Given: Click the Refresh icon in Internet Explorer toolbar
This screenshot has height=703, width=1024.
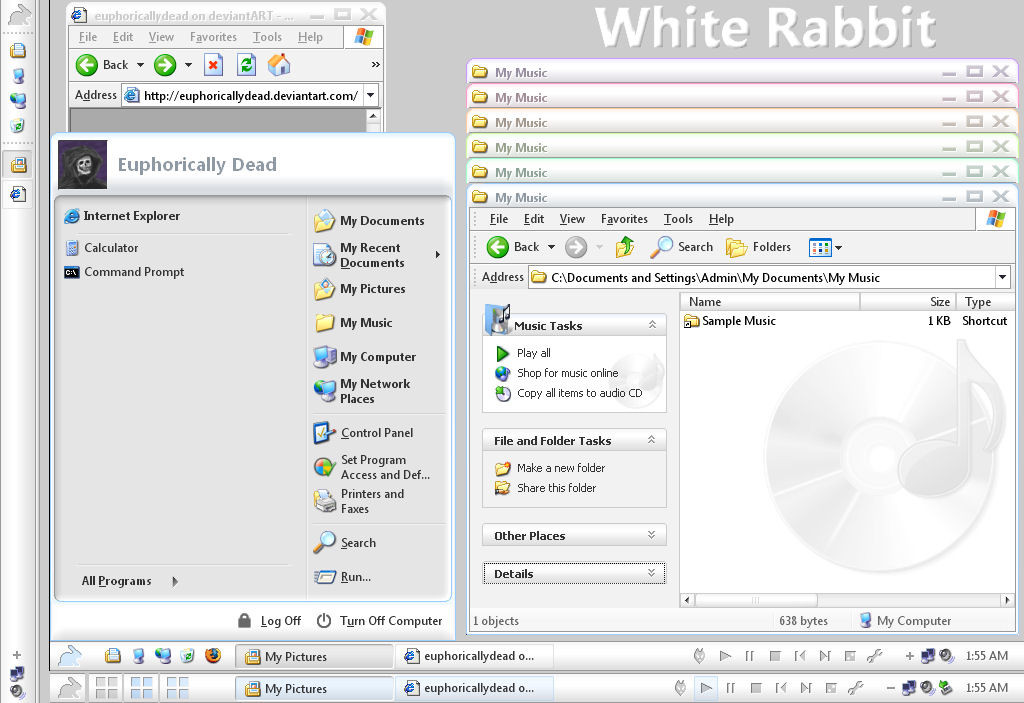Looking at the screenshot, I should click(x=246, y=65).
